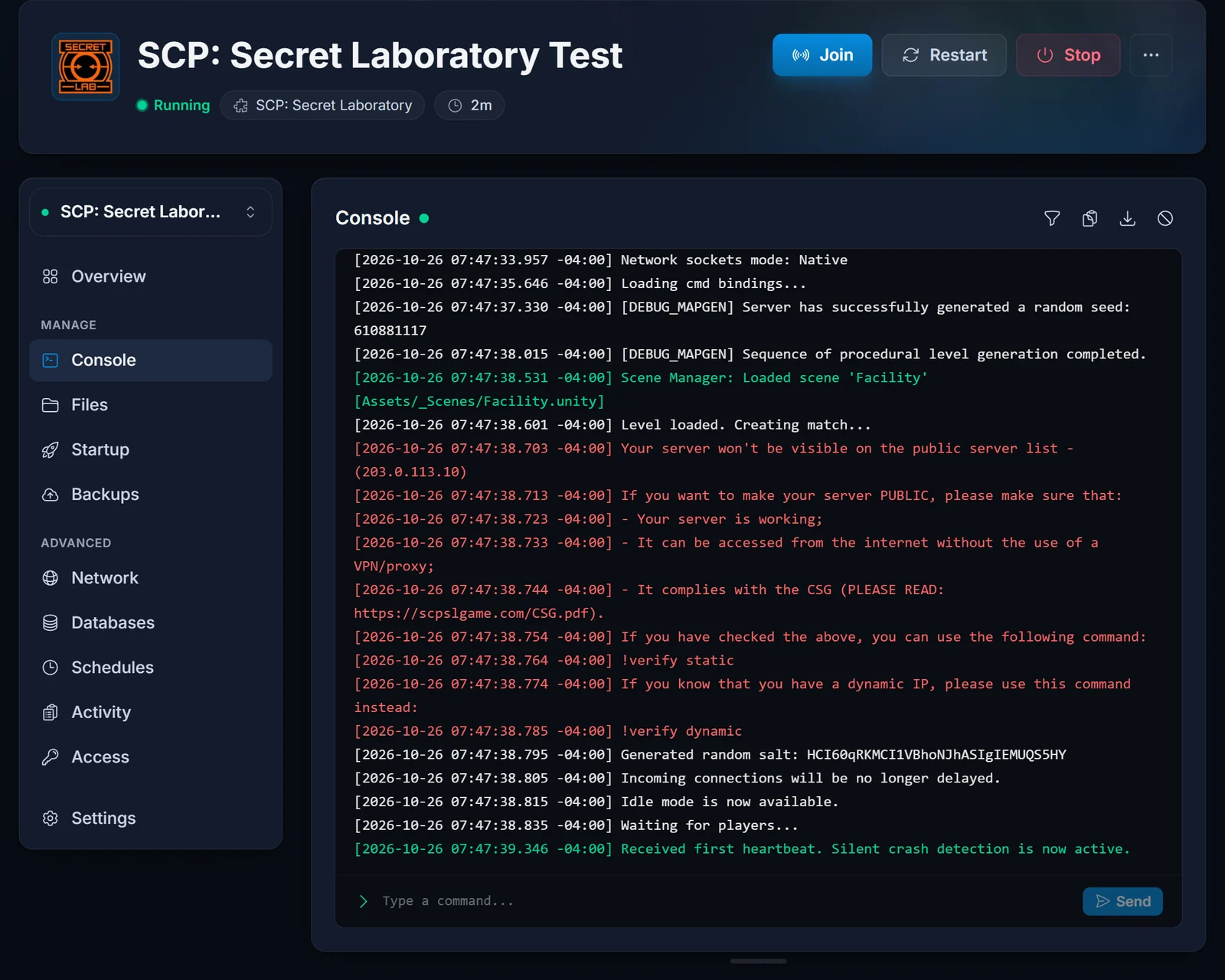Click the Console panel heading
This screenshot has height=980, width=1225.
[x=373, y=218]
